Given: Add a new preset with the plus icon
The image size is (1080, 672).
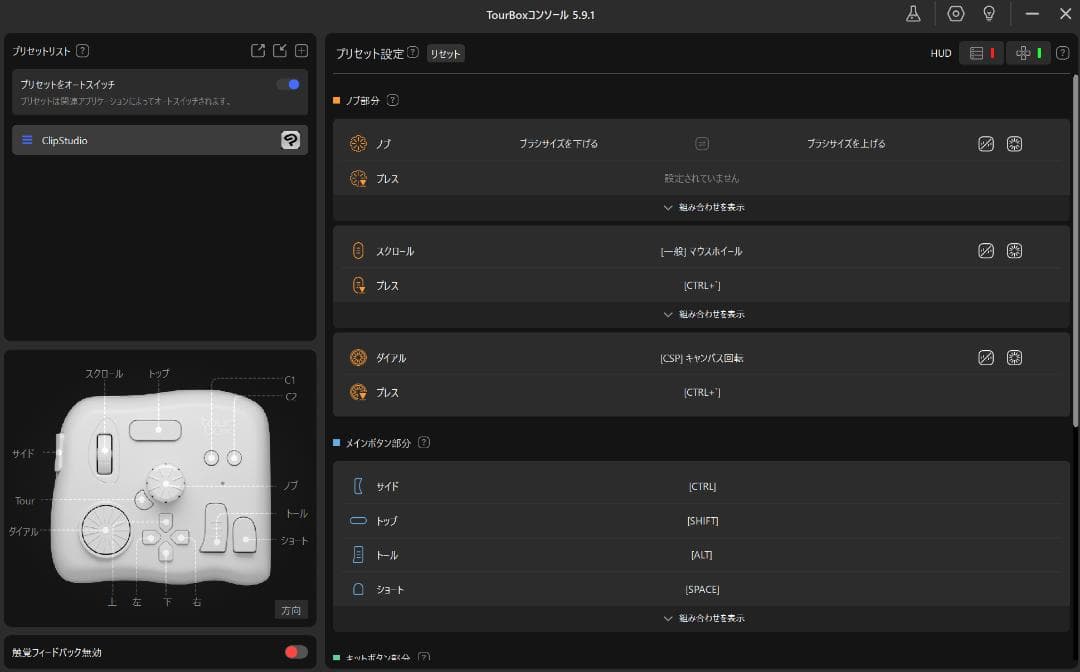Looking at the screenshot, I should point(301,51).
